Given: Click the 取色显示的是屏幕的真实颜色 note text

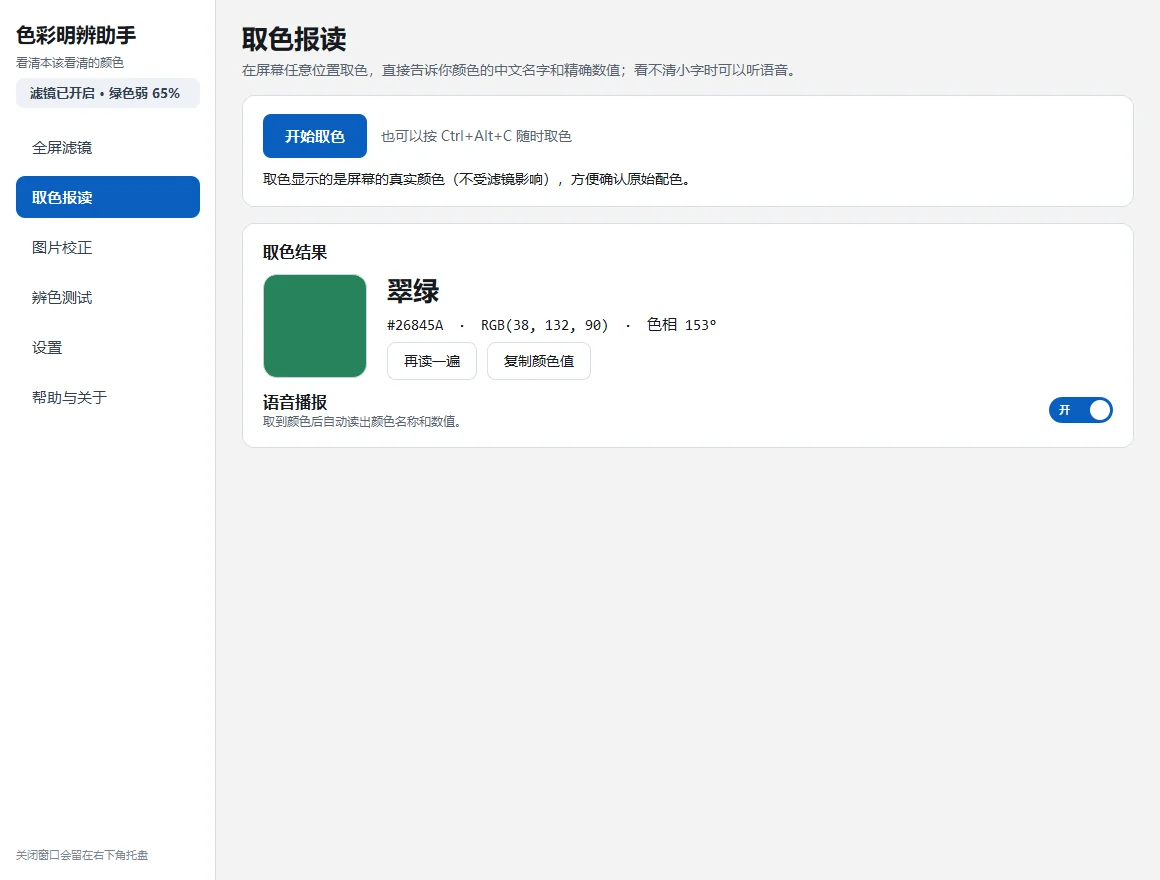Looking at the screenshot, I should click(477, 179).
